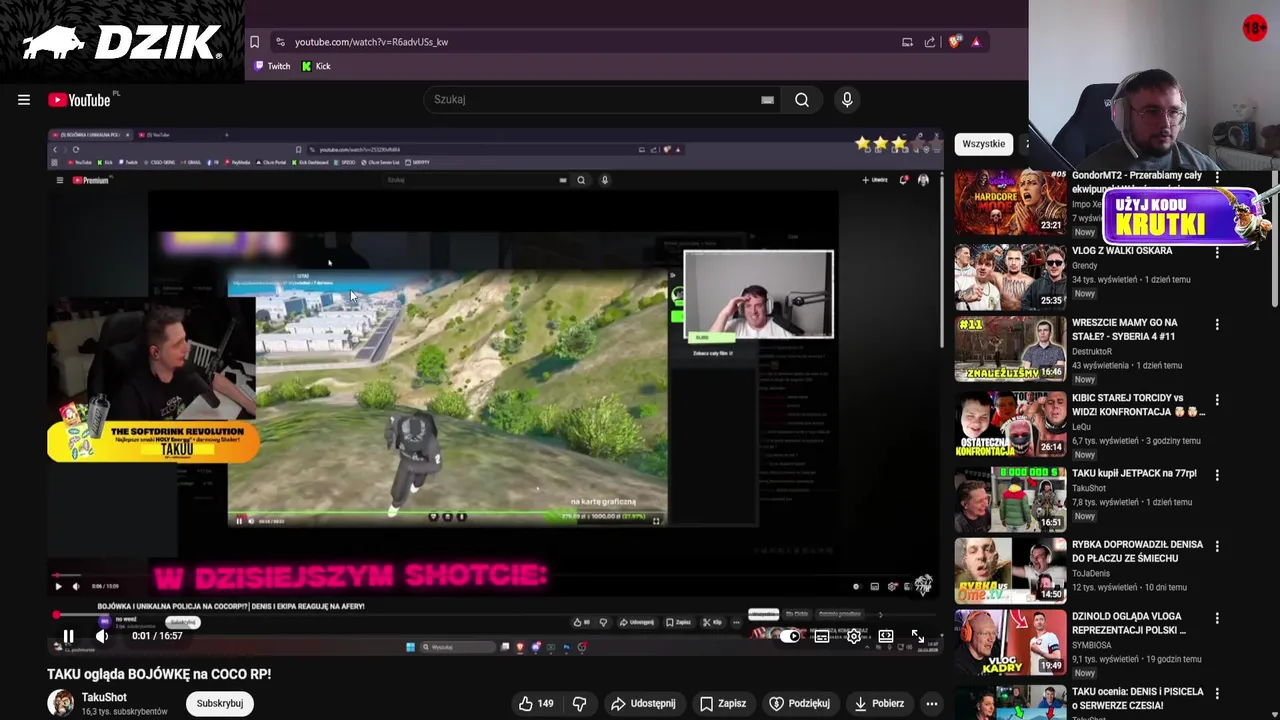
Task: Start voice search with the microphone
Action: [847, 100]
